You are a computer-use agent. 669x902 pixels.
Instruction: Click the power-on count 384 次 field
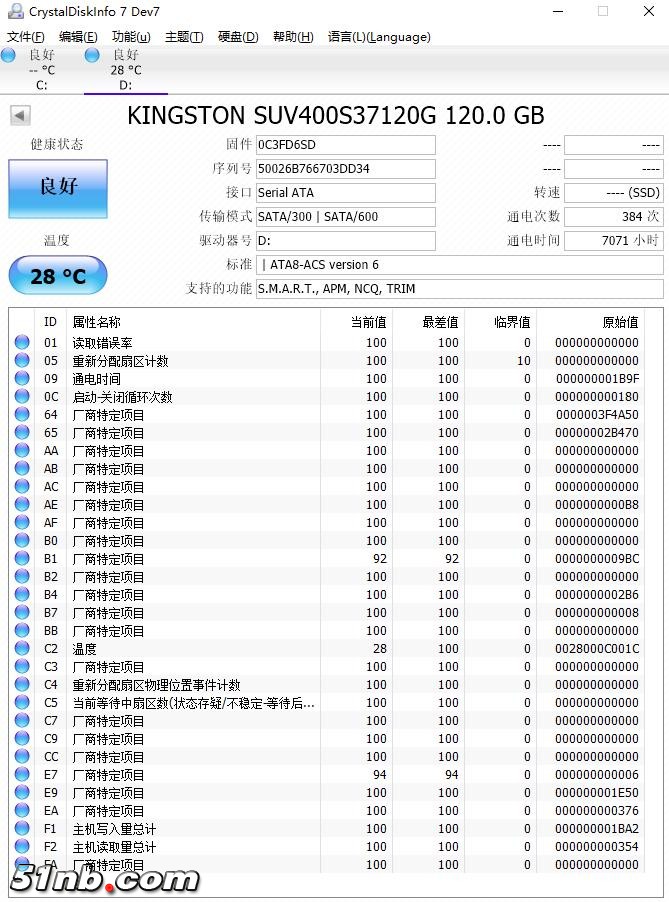613,217
